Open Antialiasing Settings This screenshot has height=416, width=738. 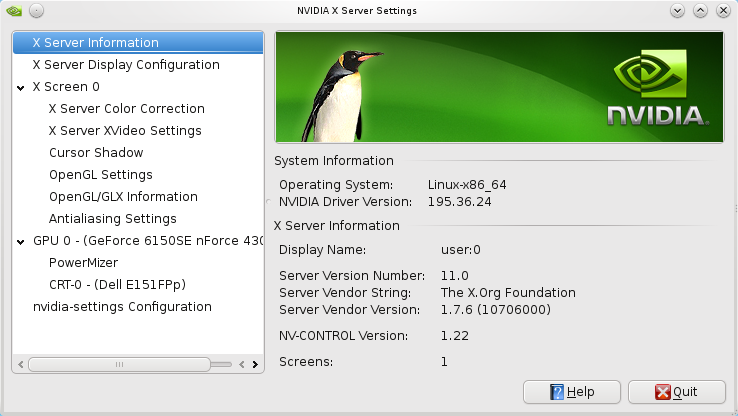112,219
